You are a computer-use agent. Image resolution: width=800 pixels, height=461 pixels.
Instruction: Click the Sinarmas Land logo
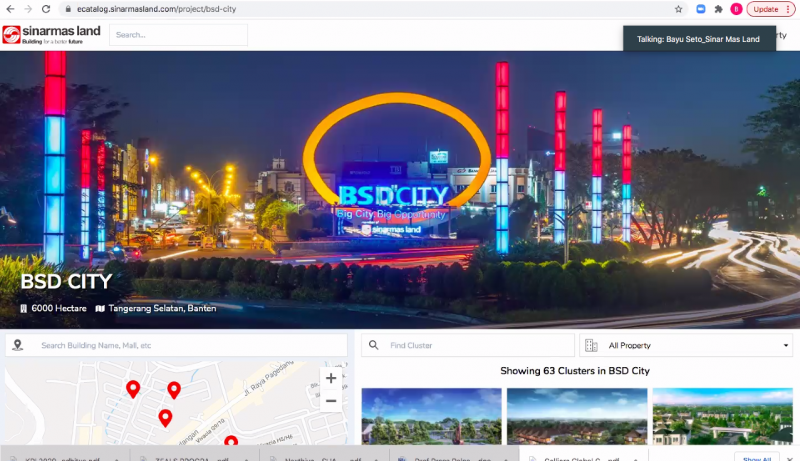coord(51,35)
